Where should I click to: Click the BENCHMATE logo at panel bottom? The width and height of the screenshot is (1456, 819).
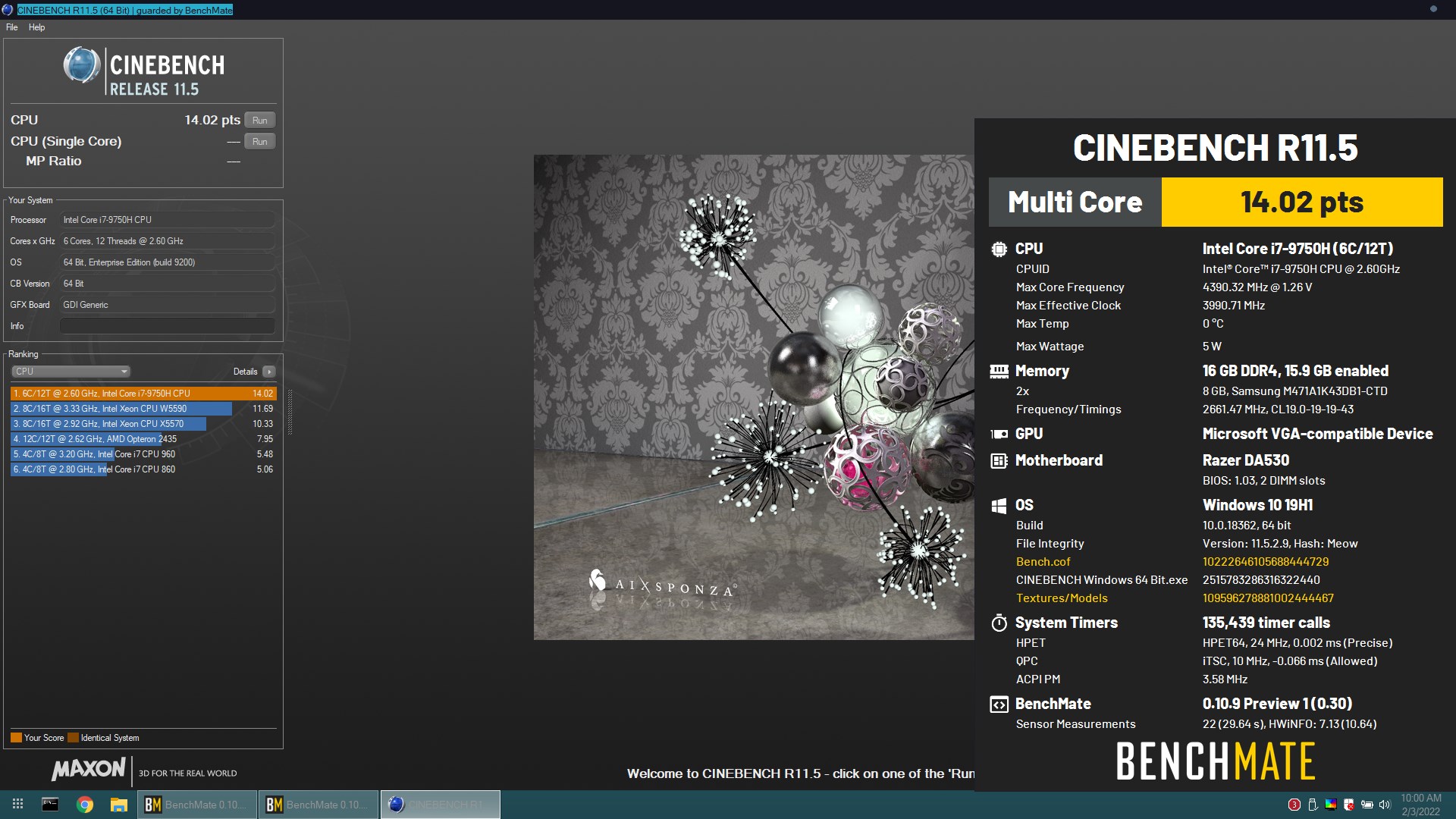pyautogui.click(x=1216, y=761)
